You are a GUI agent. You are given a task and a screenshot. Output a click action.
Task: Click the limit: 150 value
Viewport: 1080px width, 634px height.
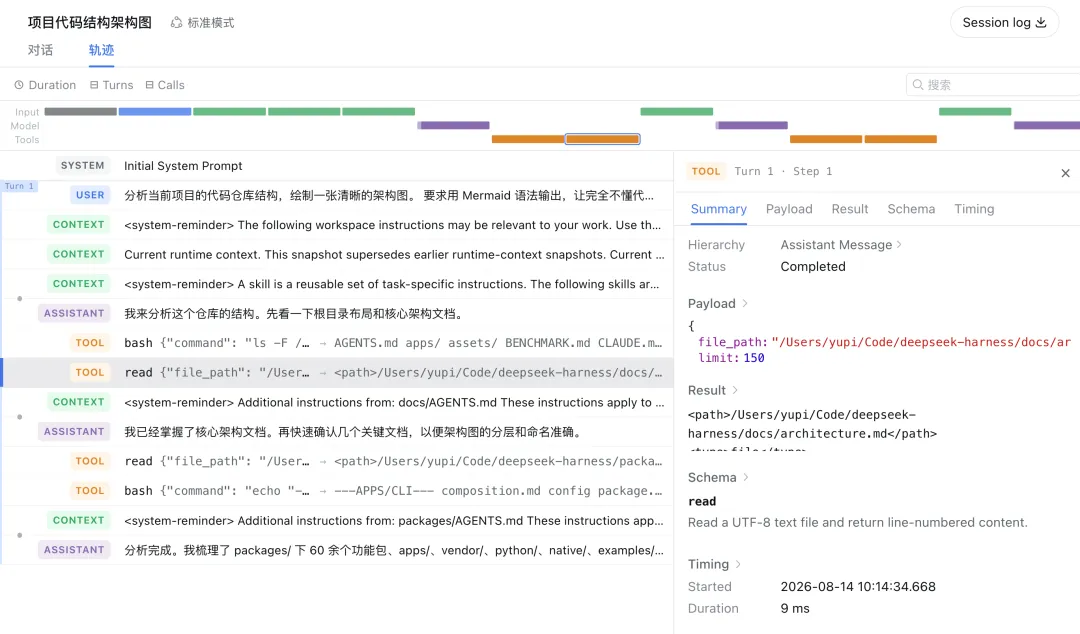[731, 358]
